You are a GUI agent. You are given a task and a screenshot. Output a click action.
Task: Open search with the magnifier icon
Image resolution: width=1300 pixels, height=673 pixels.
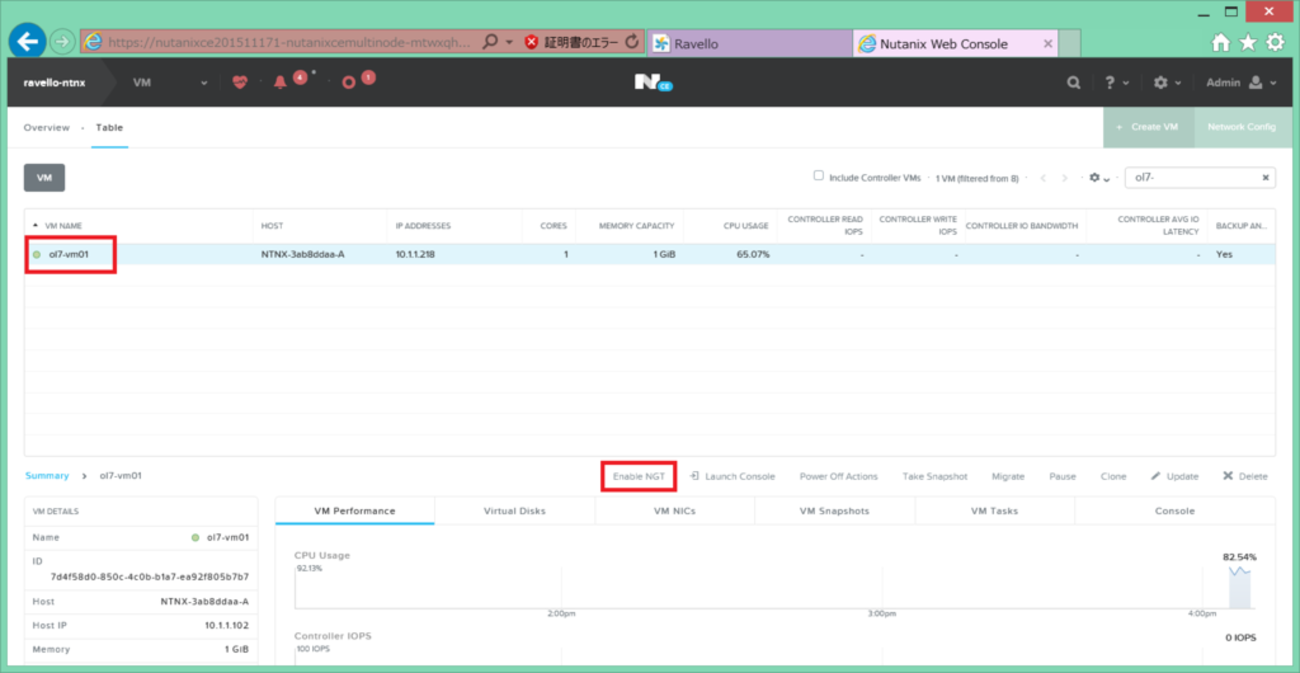[1073, 82]
